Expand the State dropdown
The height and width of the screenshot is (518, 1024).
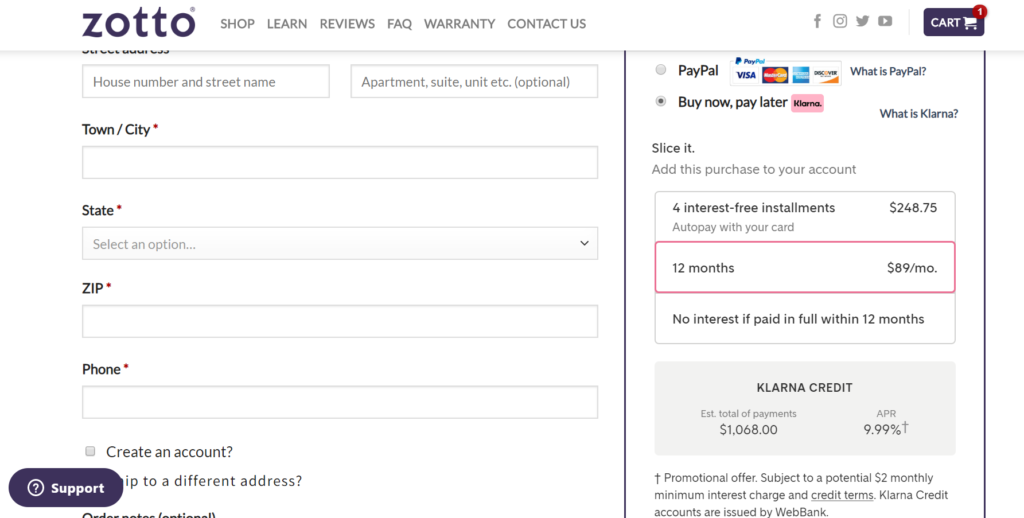(340, 244)
